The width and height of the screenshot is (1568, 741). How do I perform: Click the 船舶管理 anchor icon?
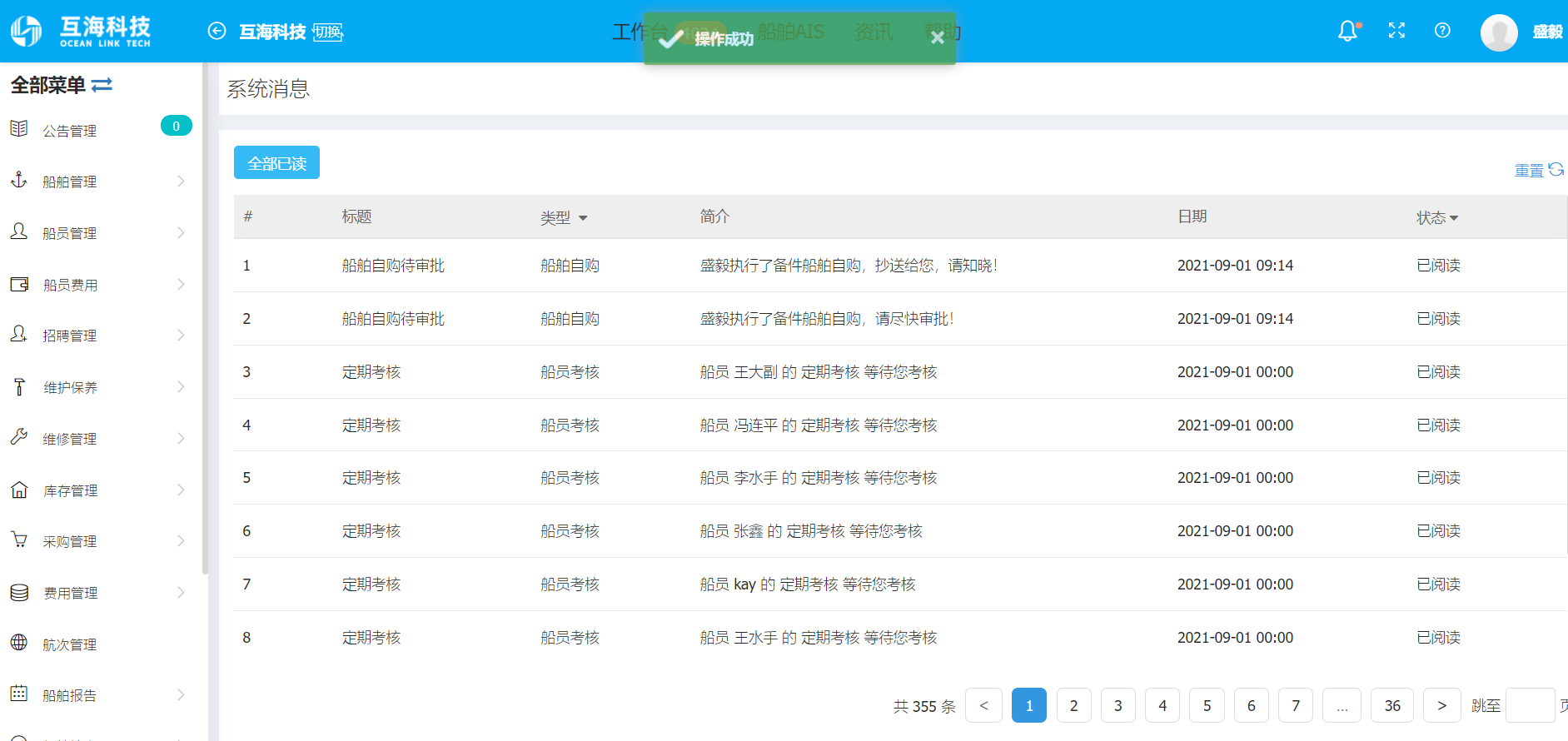[x=18, y=180]
